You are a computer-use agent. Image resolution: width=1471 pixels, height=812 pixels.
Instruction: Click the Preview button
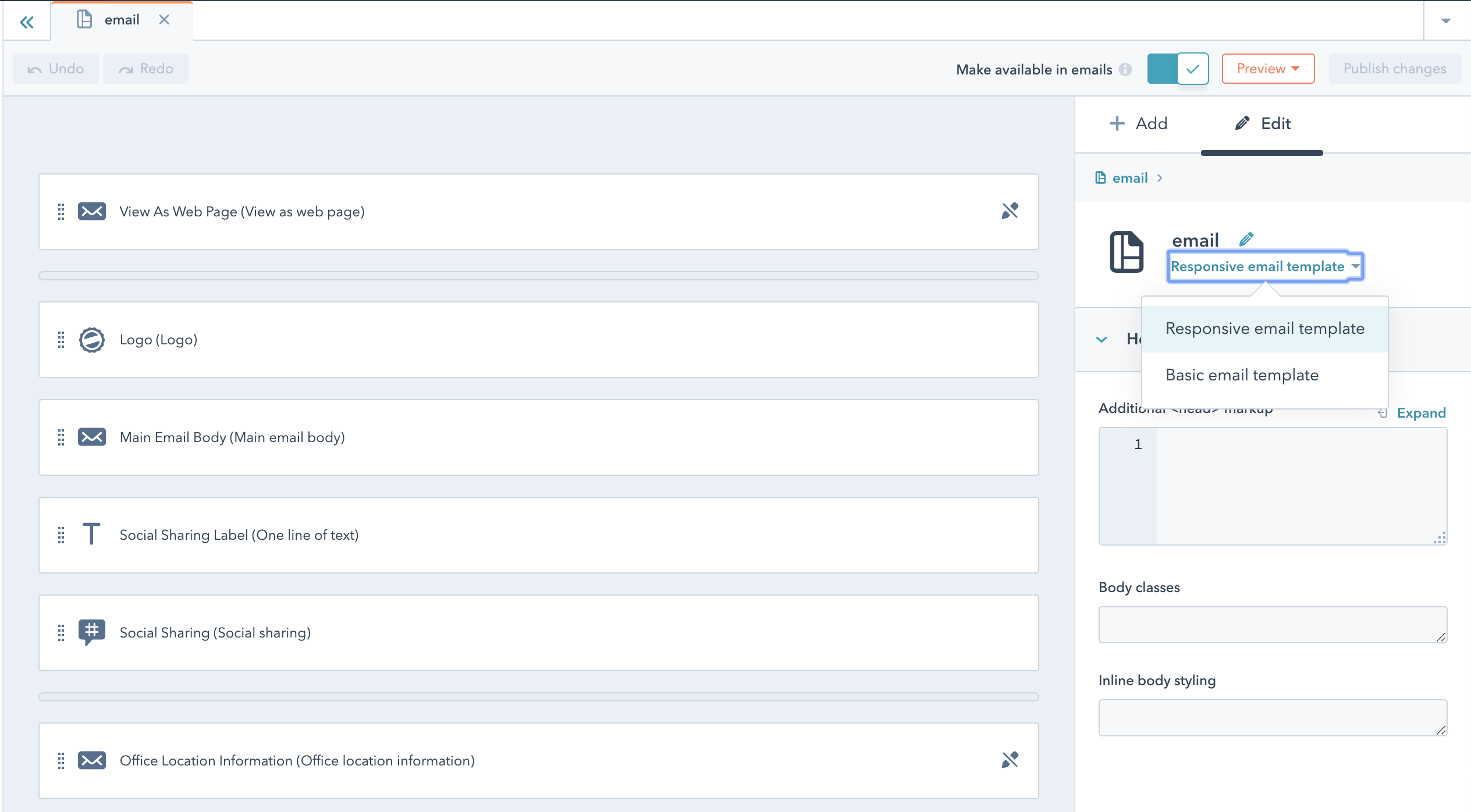[1267, 68]
